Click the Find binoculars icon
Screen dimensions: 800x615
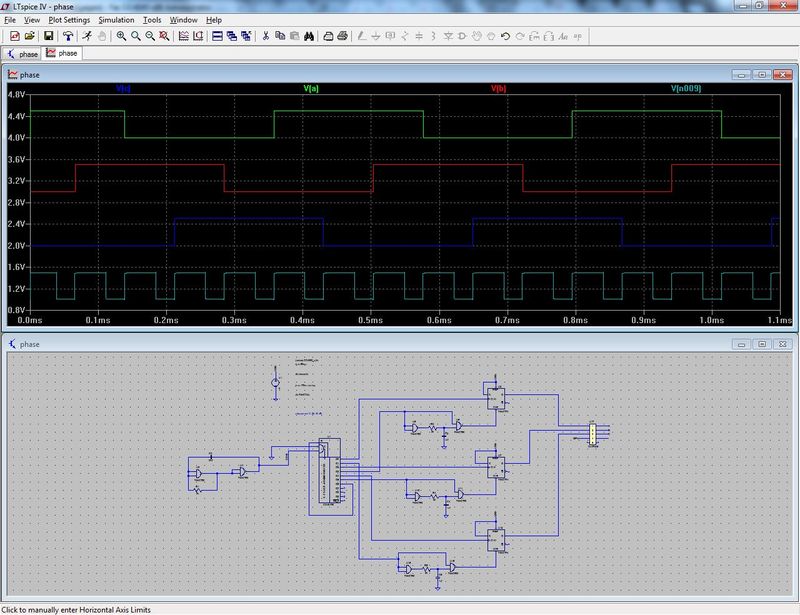(308, 36)
